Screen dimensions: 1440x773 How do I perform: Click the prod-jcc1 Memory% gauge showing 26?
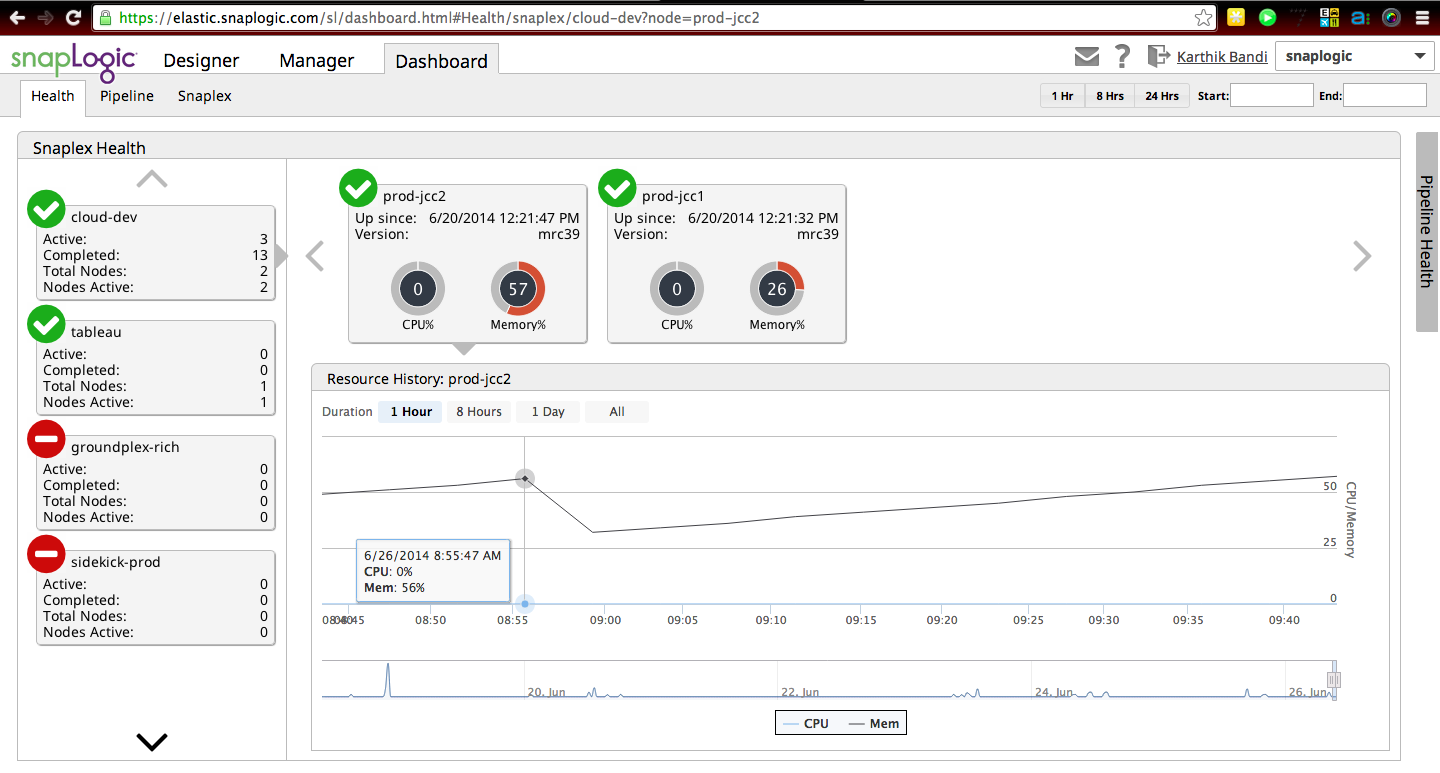(777, 289)
